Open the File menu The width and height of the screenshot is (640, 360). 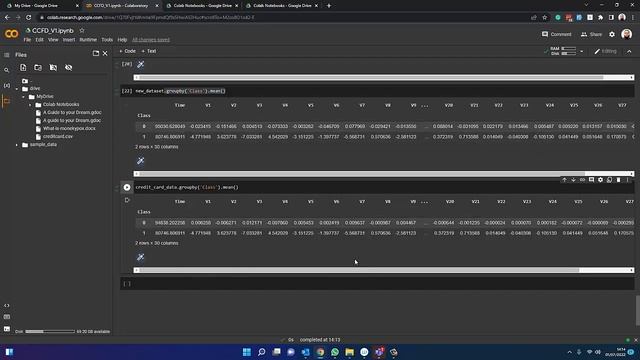pos(27,40)
